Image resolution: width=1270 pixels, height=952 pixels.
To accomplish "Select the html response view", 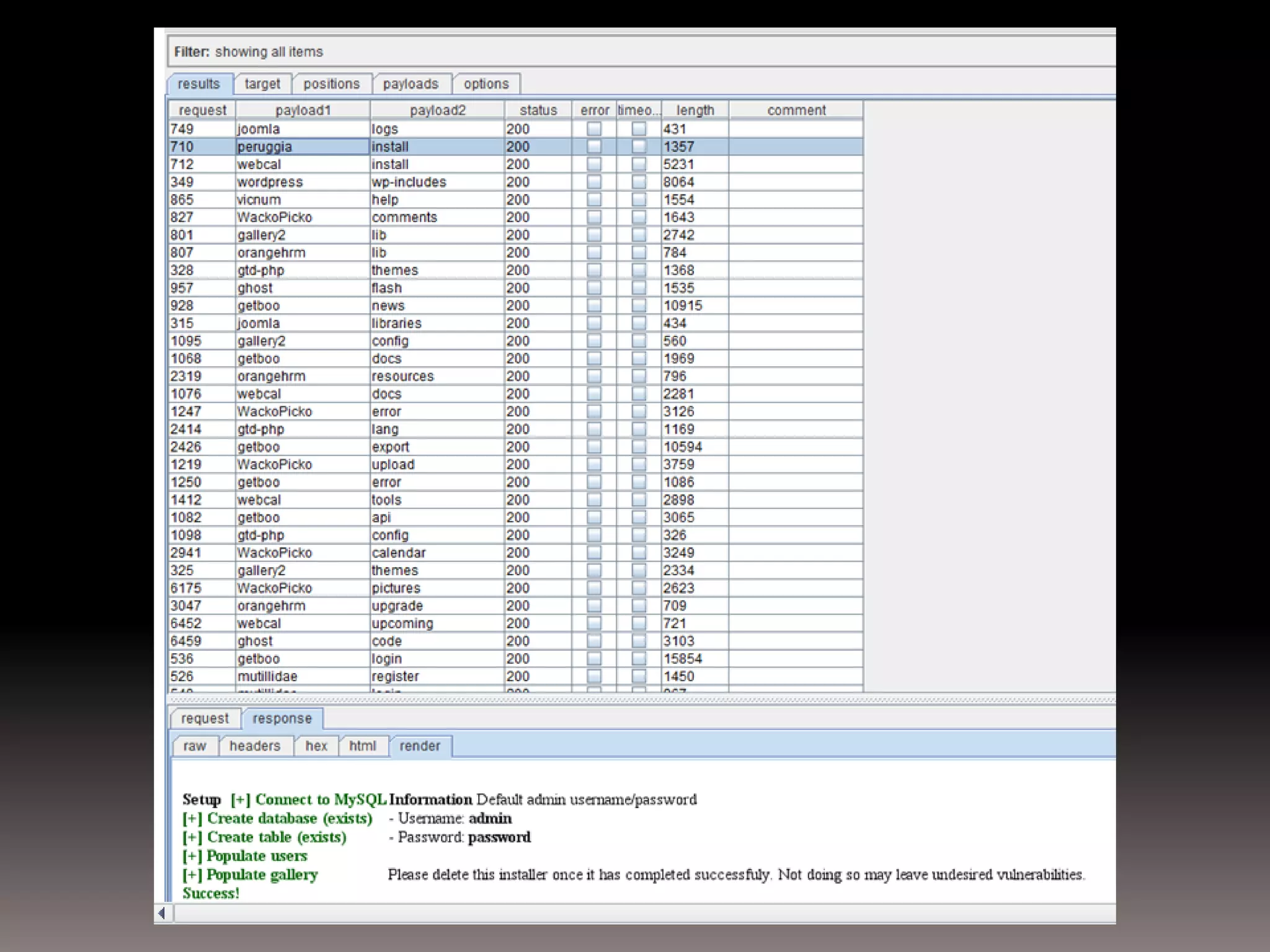I will point(362,746).
